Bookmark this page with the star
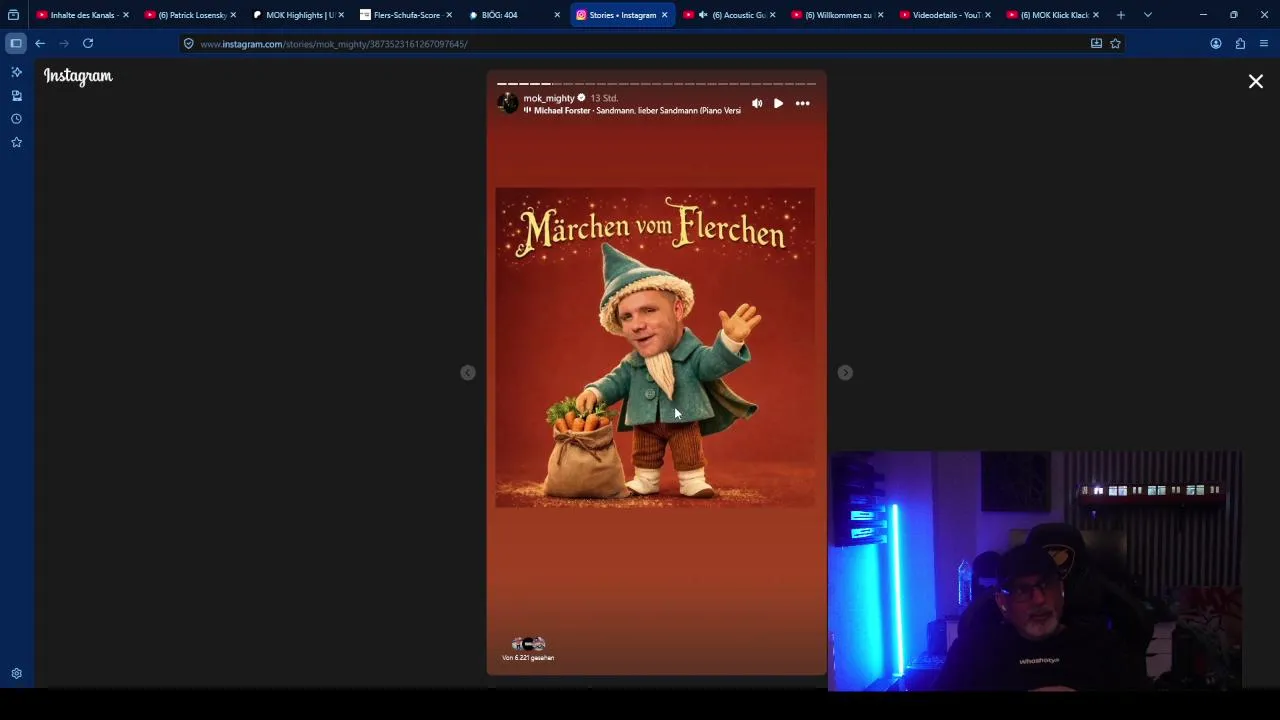This screenshot has height=720, width=1280. click(1115, 43)
